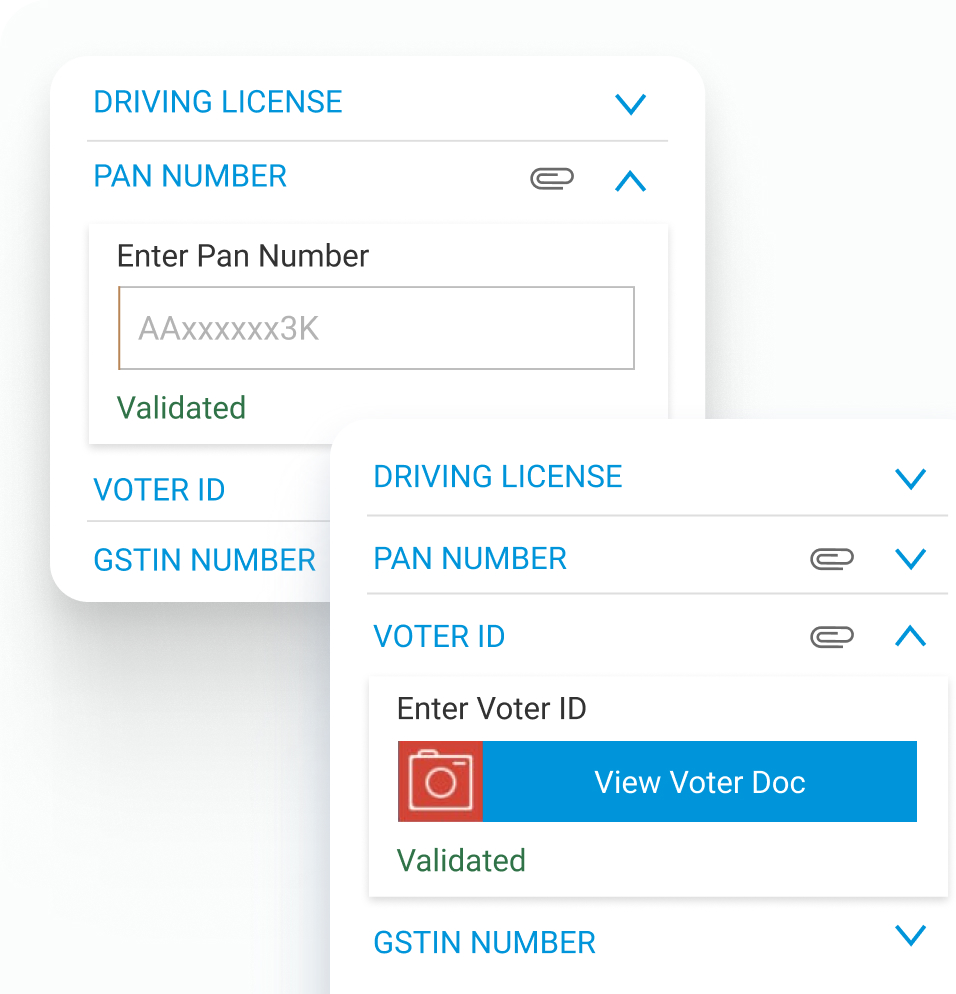
Task: Collapse the VOTER ID section chevron
Action: click(910, 636)
